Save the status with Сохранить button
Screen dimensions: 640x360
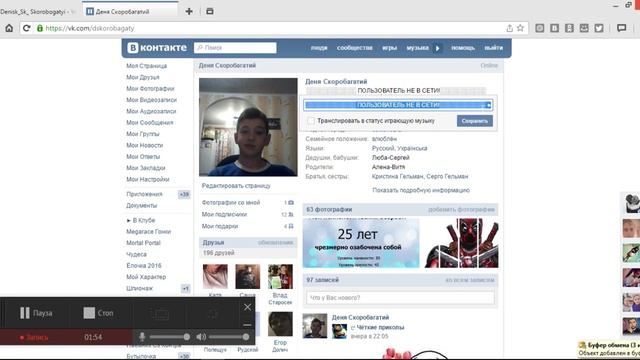475,121
